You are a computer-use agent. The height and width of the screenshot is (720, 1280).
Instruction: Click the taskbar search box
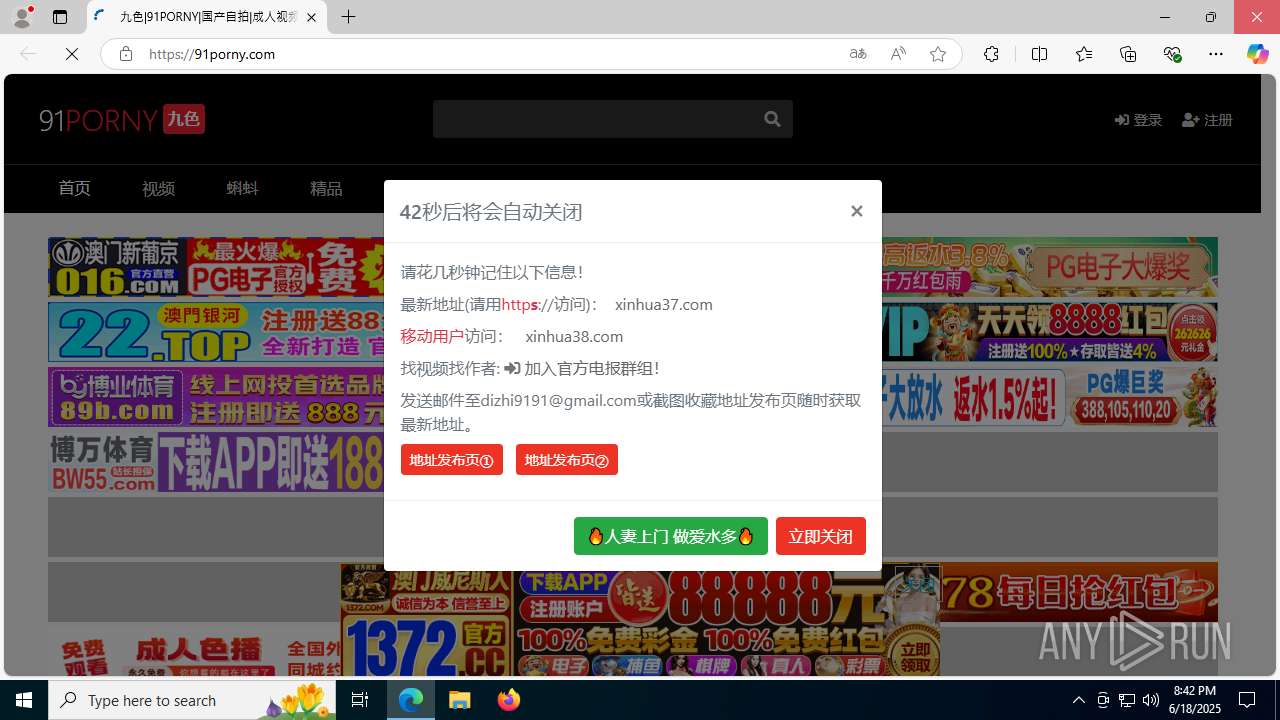point(192,700)
